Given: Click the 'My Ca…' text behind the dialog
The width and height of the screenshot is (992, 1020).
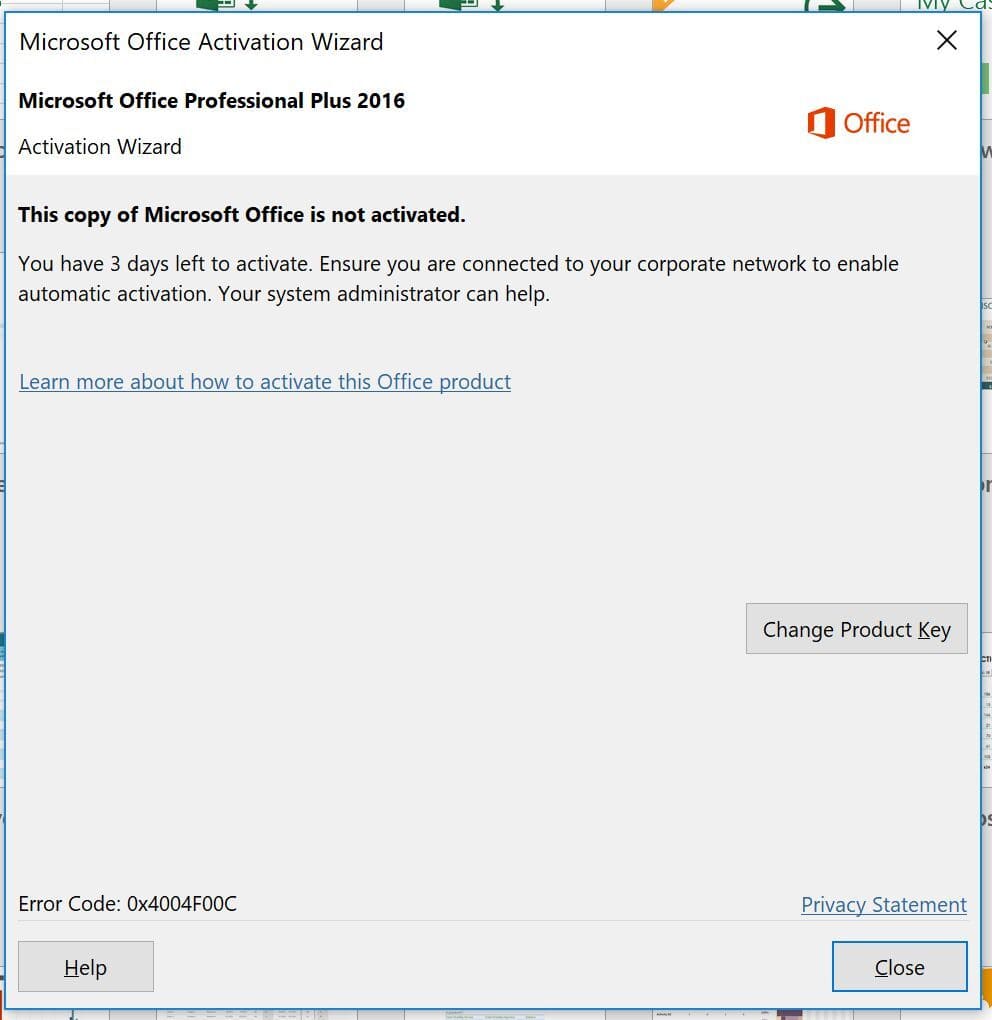Looking at the screenshot, I should click(952, 5).
